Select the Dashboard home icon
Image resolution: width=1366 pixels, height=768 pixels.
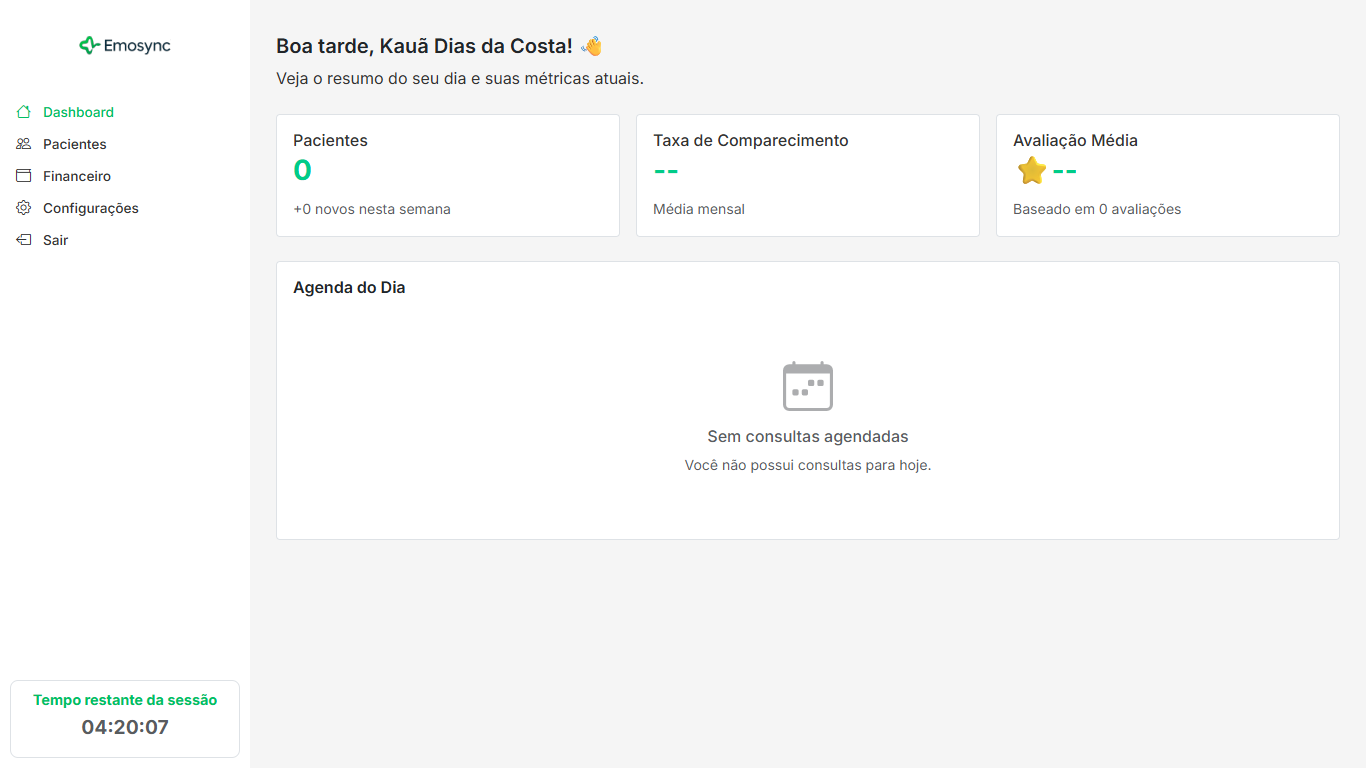click(x=23, y=111)
